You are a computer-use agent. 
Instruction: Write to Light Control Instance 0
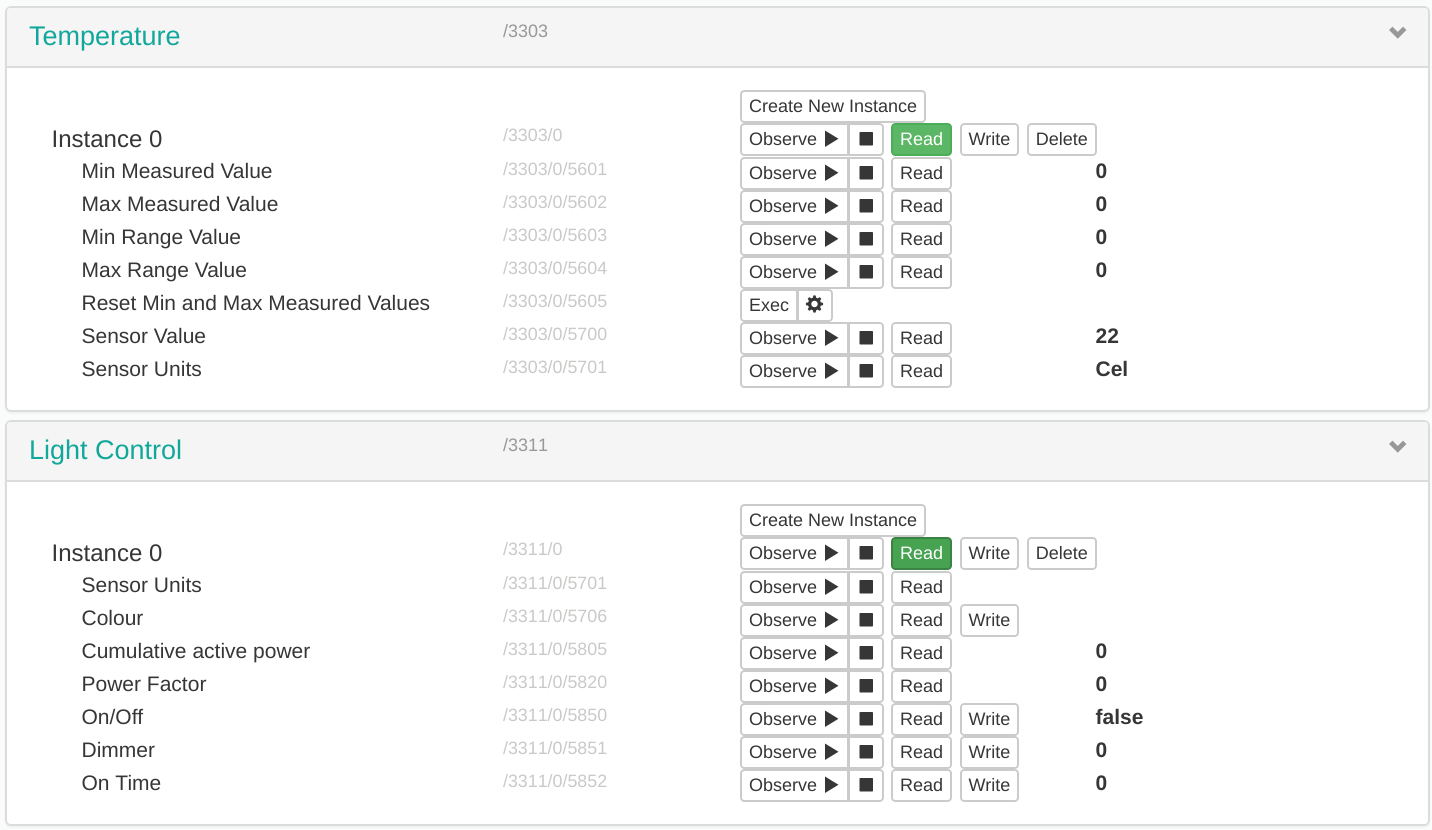pos(989,553)
